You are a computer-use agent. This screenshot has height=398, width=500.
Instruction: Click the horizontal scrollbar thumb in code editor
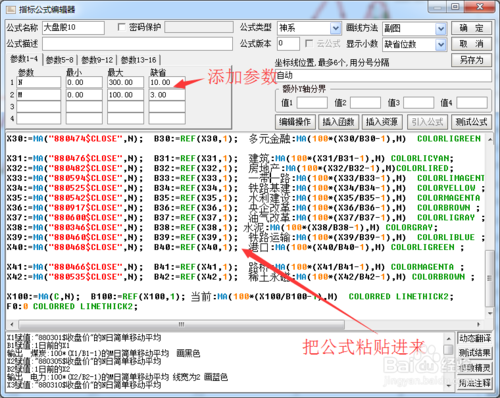point(181,324)
